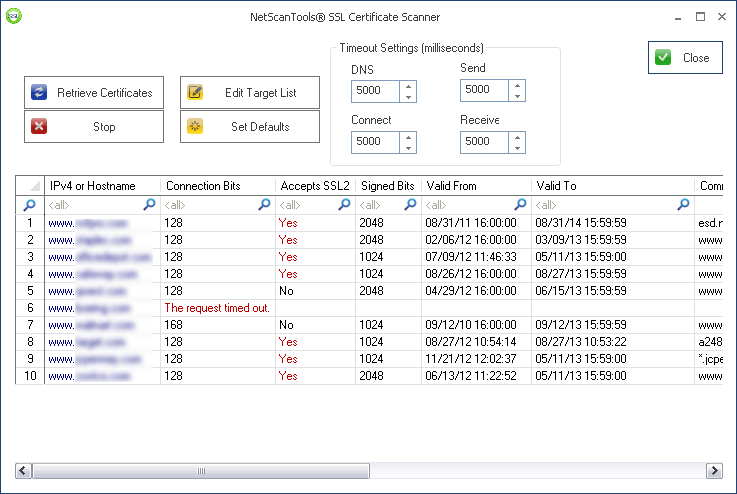Click the Connect timeout input field
The height and width of the screenshot is (494, 737).
coord(376,142)
